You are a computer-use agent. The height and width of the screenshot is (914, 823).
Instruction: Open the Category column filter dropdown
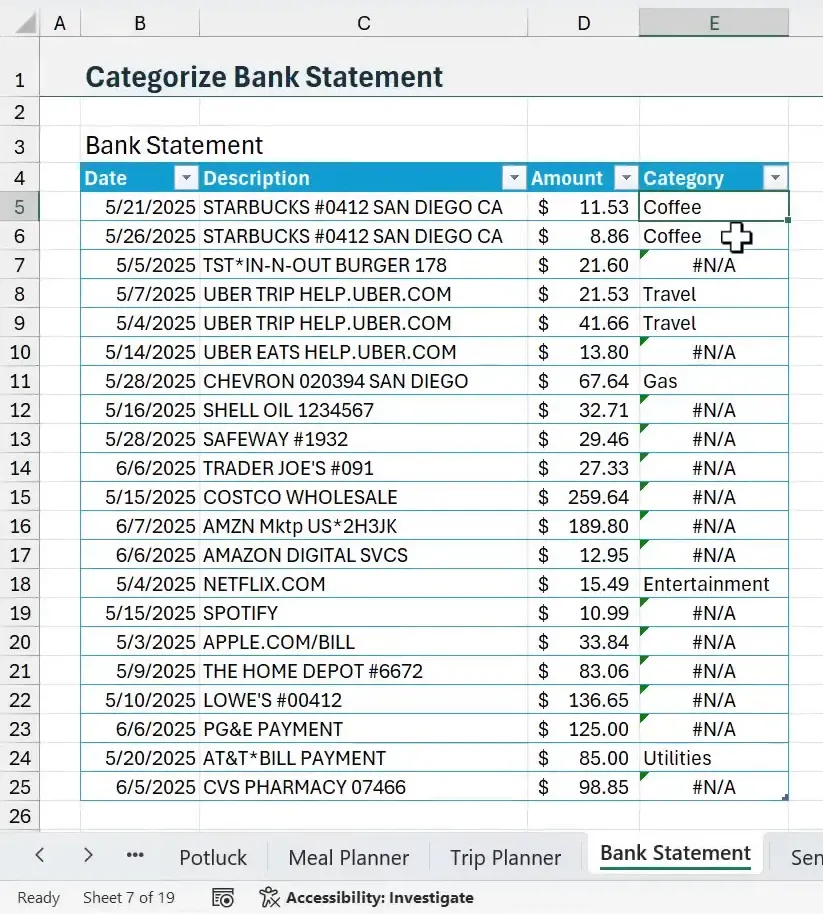[x=775, y=178]
